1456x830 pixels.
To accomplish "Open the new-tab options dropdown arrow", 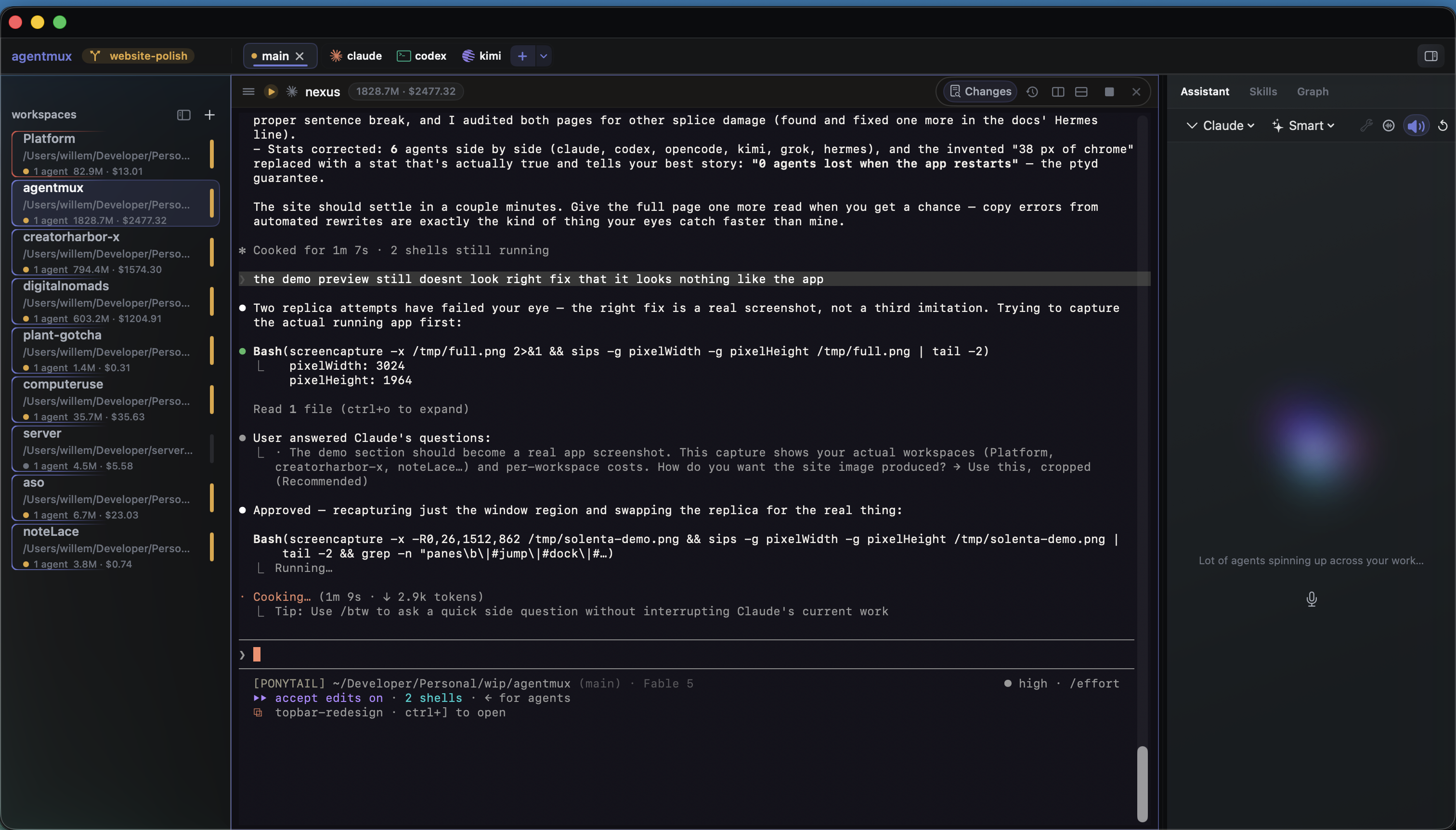I will pos(544,56).
